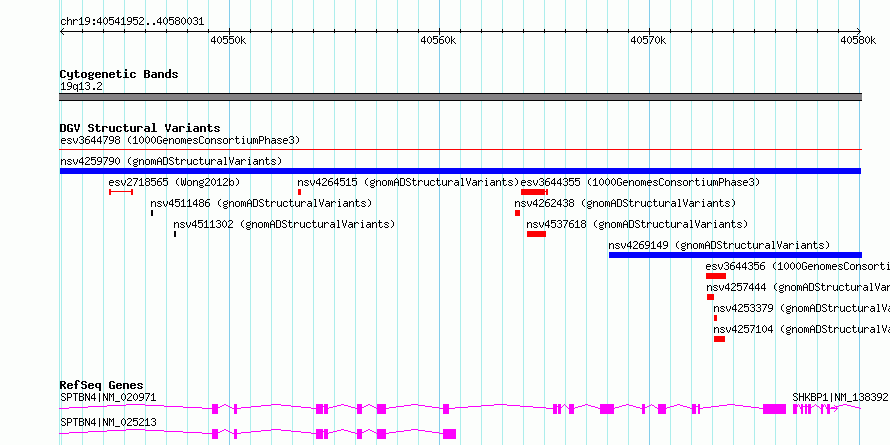Select the nsv4259790 blue variant bar

point(460,171)
